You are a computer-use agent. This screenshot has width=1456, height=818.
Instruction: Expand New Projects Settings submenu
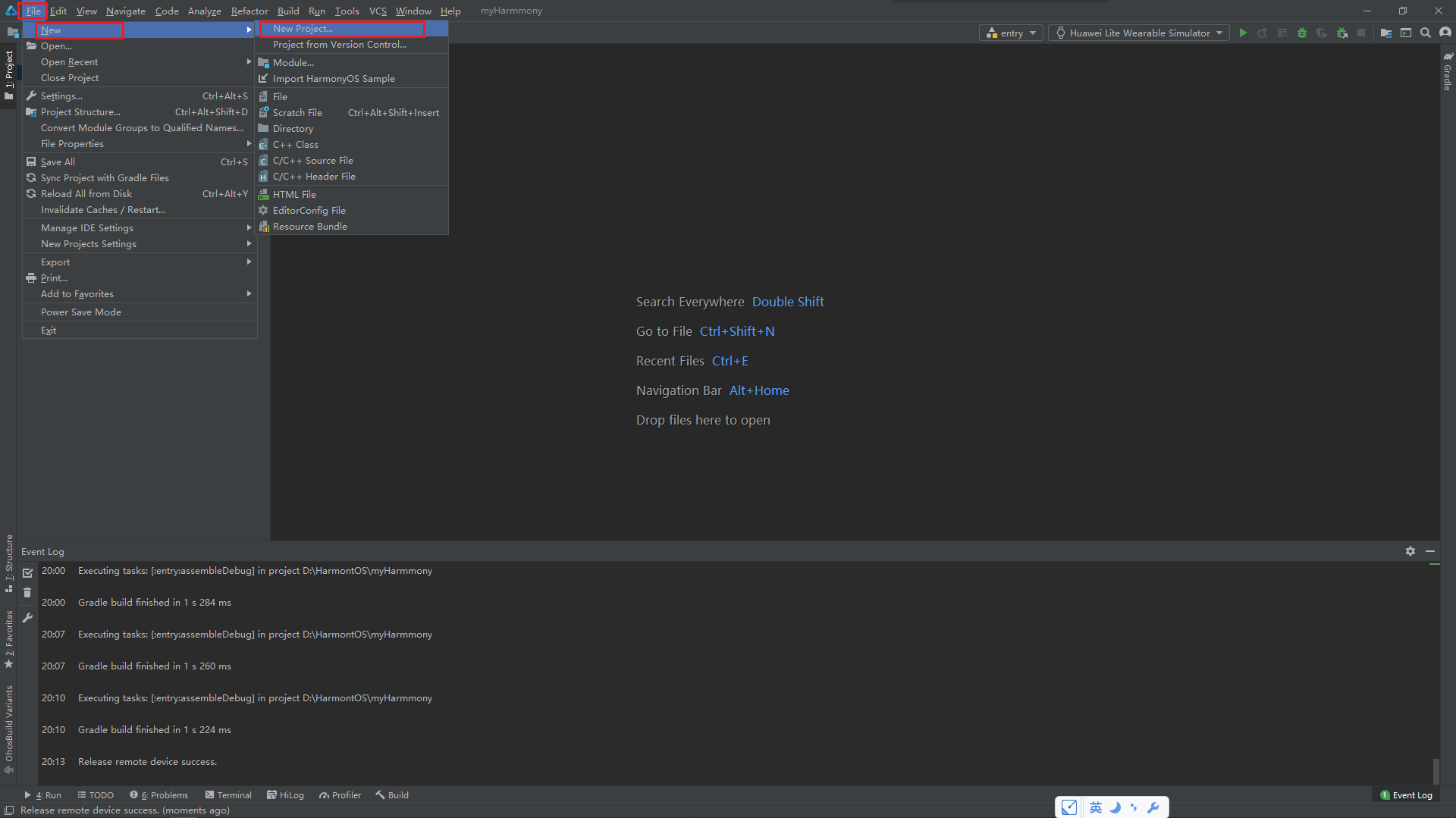(x=140, y=244)
